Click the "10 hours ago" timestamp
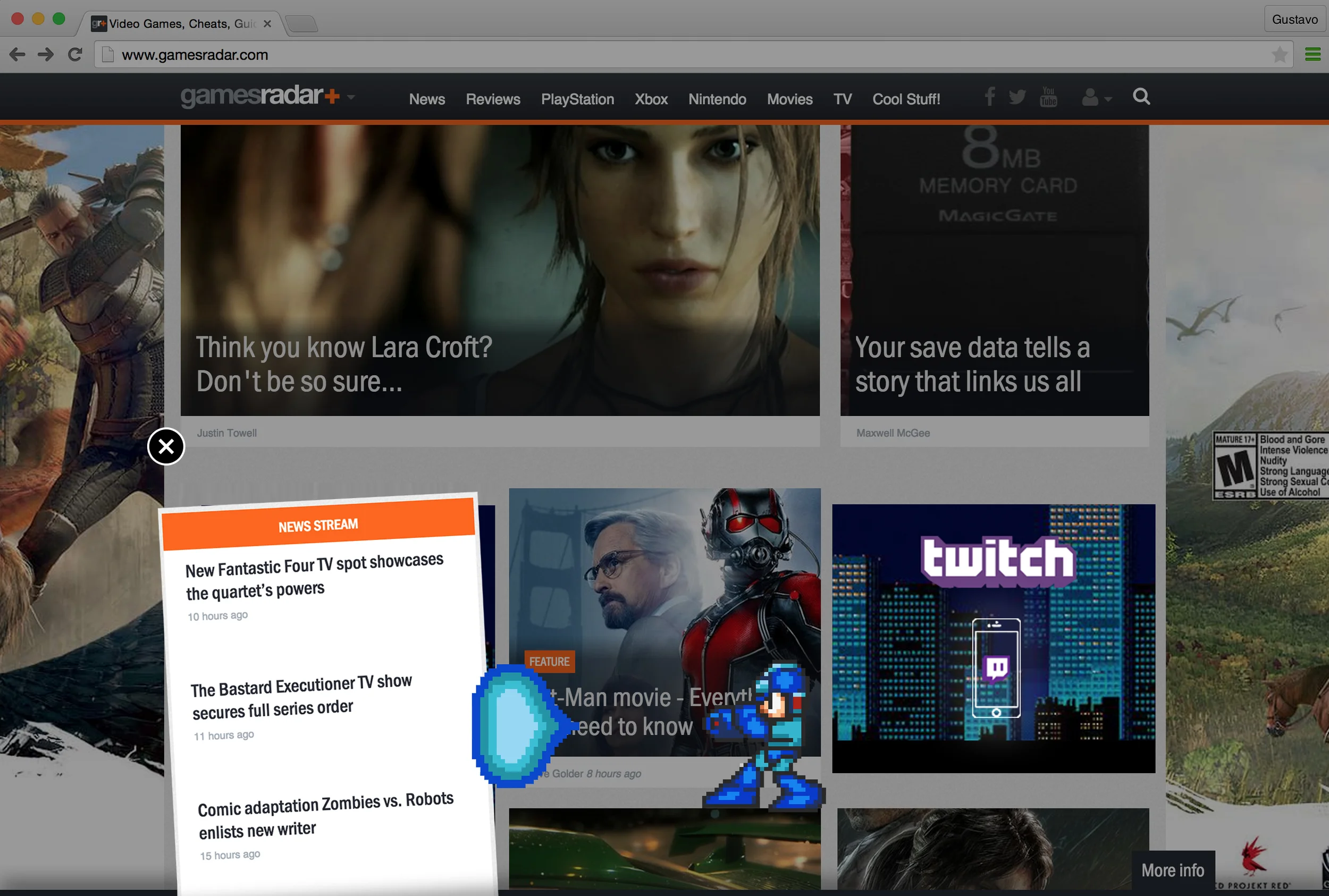This screenshot has height=896, width=1329. click(x=218, y=616)
